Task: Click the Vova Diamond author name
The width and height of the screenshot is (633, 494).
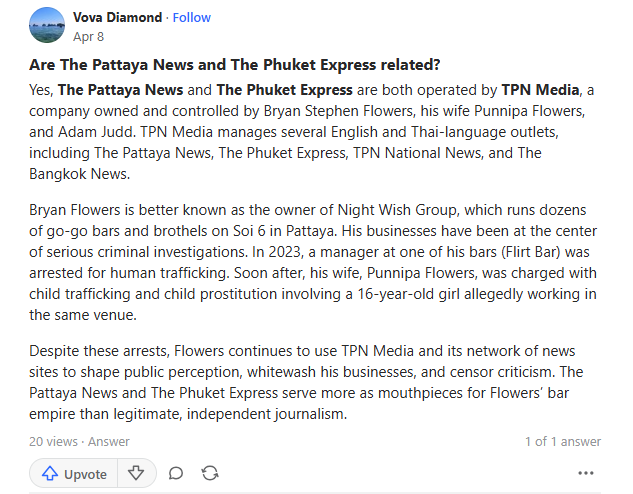Action: click(x=117, y=17)
